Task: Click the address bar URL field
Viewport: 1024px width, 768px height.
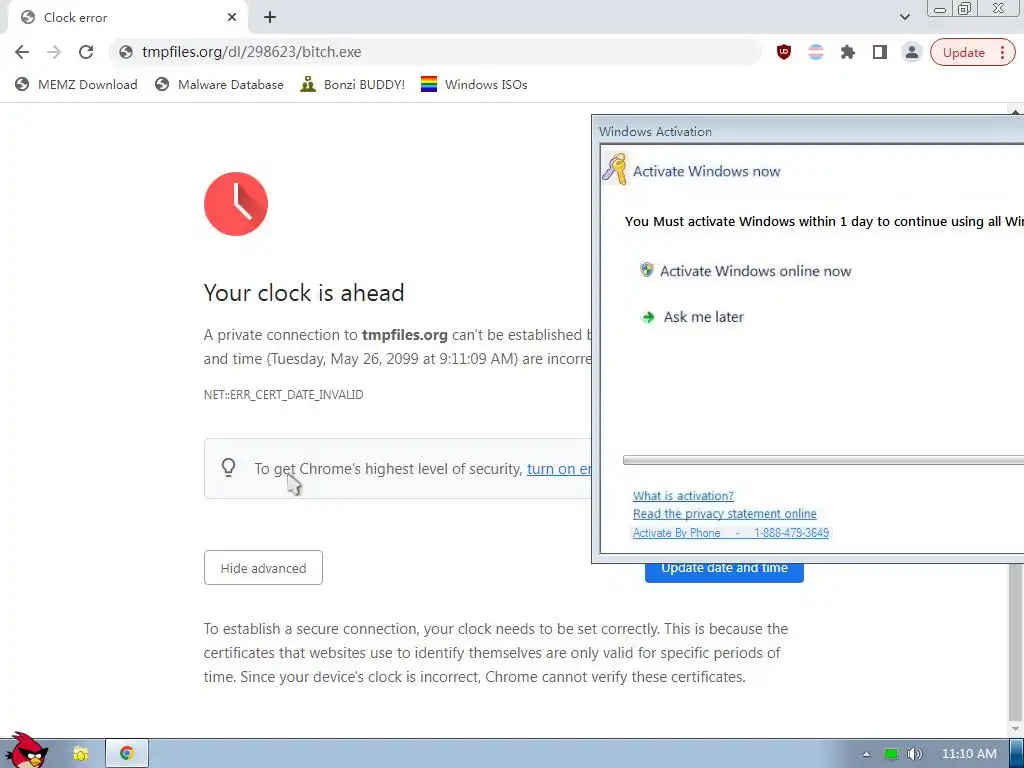Action: point(434,52)
